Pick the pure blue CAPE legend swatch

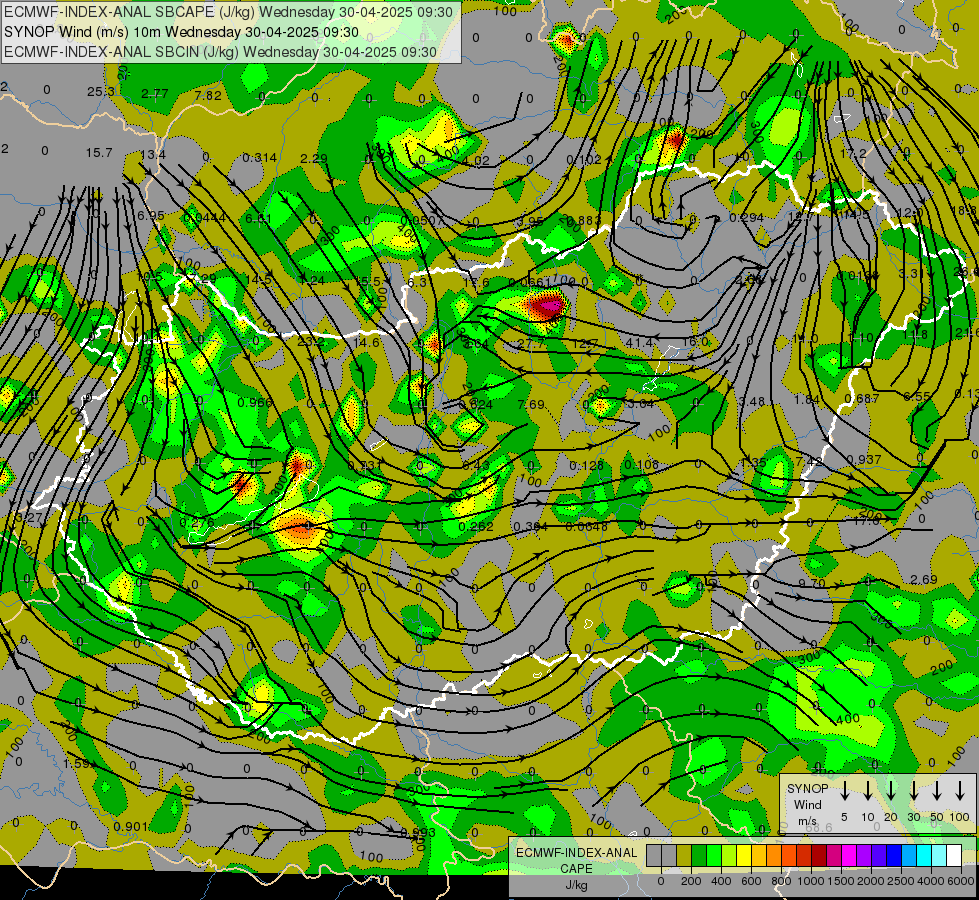click(x=894, y=855)
